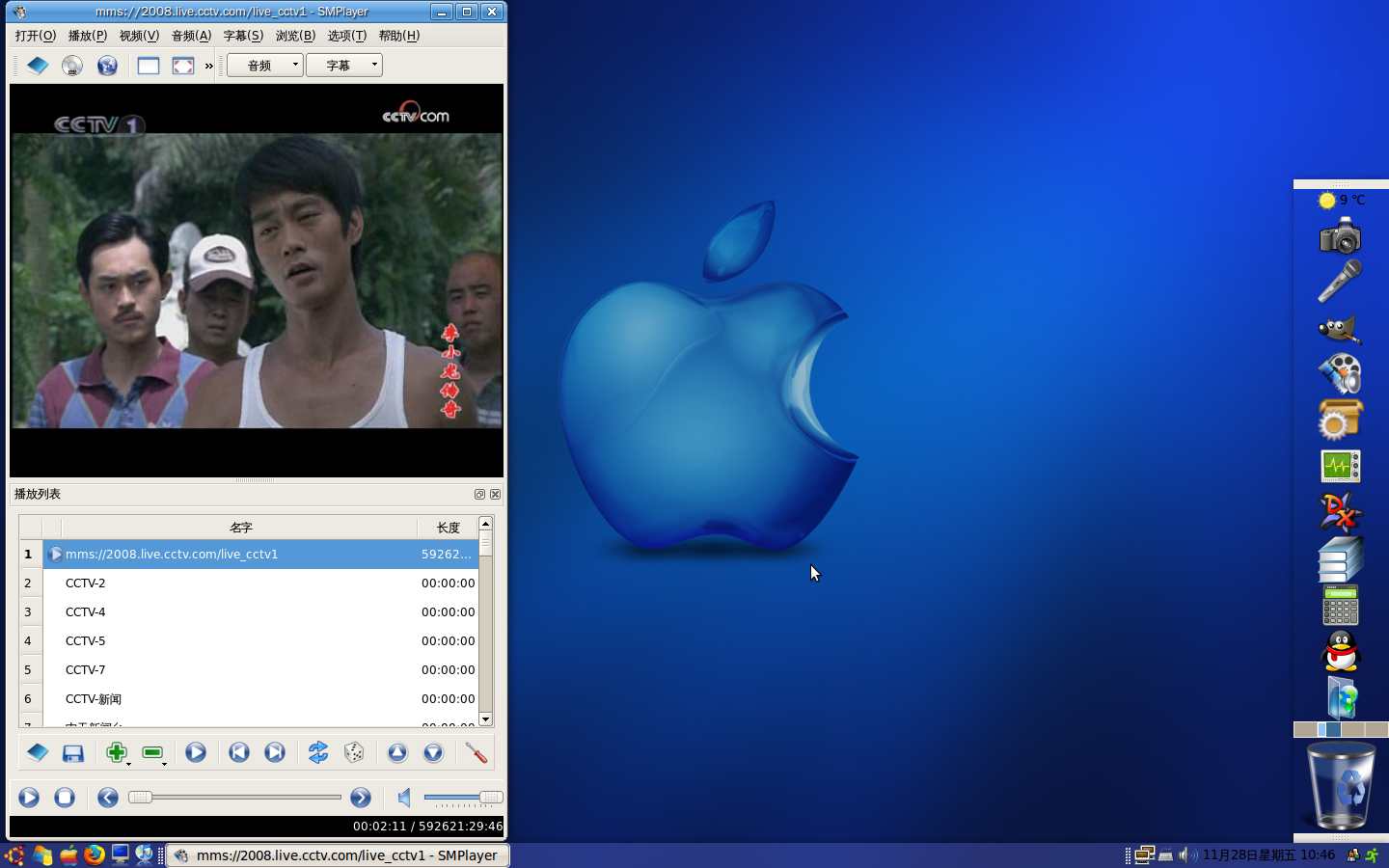1389x868 pixels.
Task: Rewind with the back arrow button
Action: [x=108, y=798]
